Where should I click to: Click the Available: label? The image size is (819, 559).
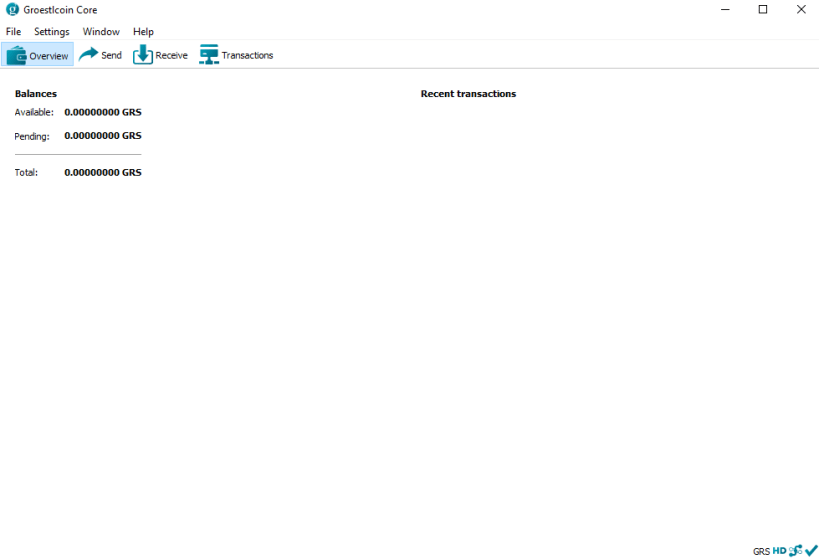pos(34,112)
